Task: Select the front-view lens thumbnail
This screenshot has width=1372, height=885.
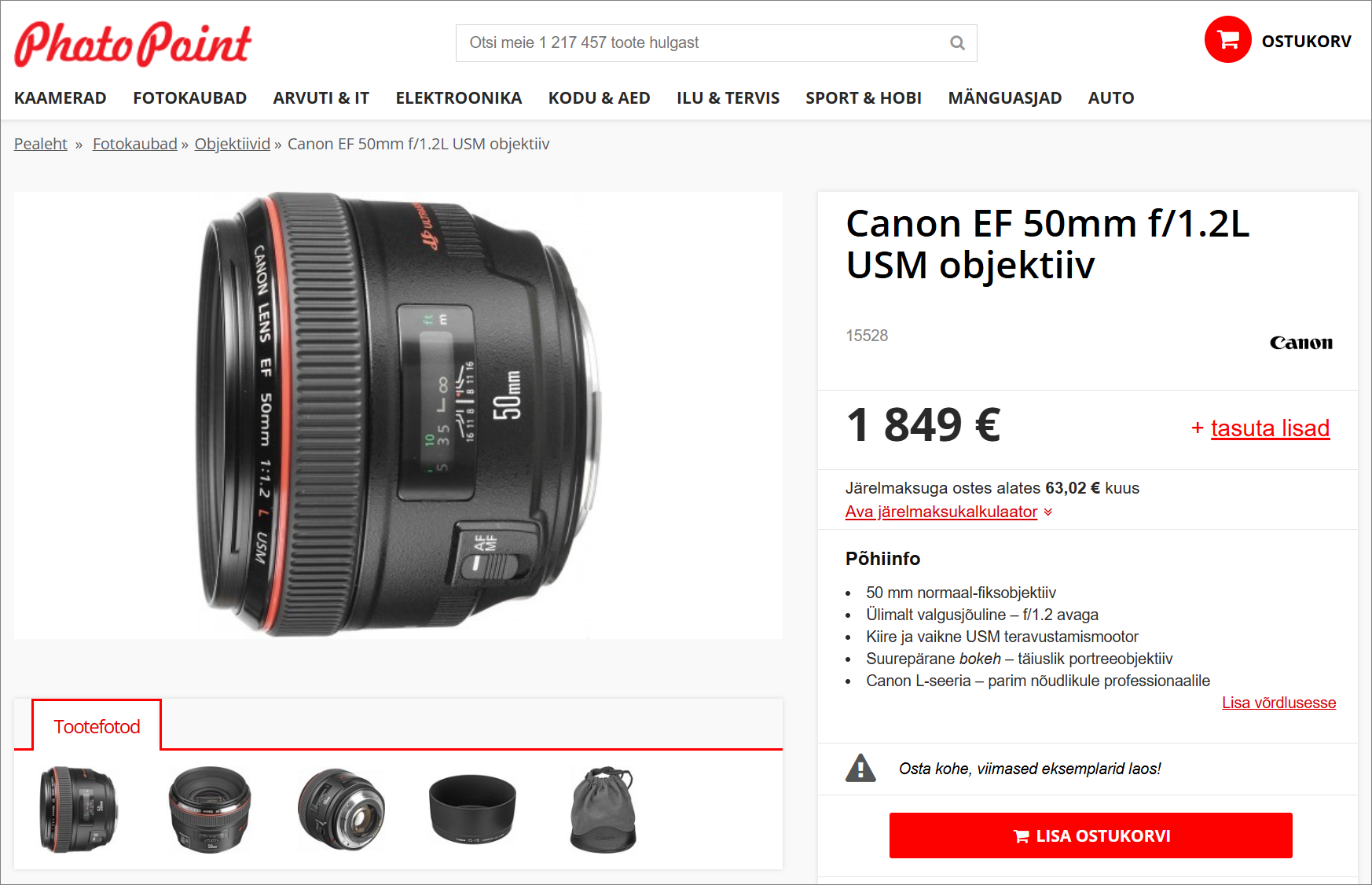Action: [x=210, y=810]
